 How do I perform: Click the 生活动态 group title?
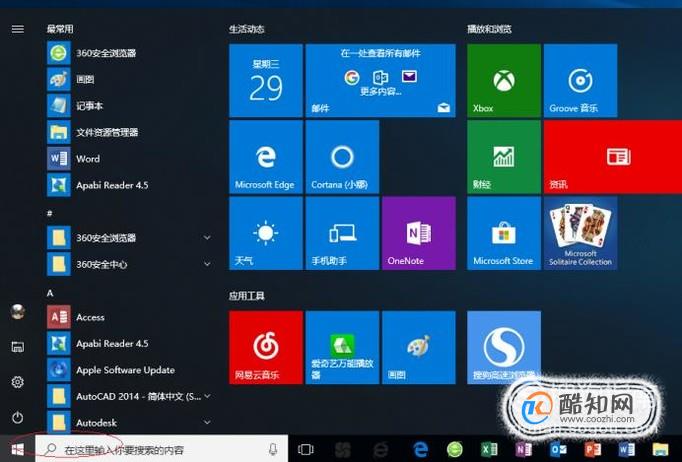click(247, 29)
